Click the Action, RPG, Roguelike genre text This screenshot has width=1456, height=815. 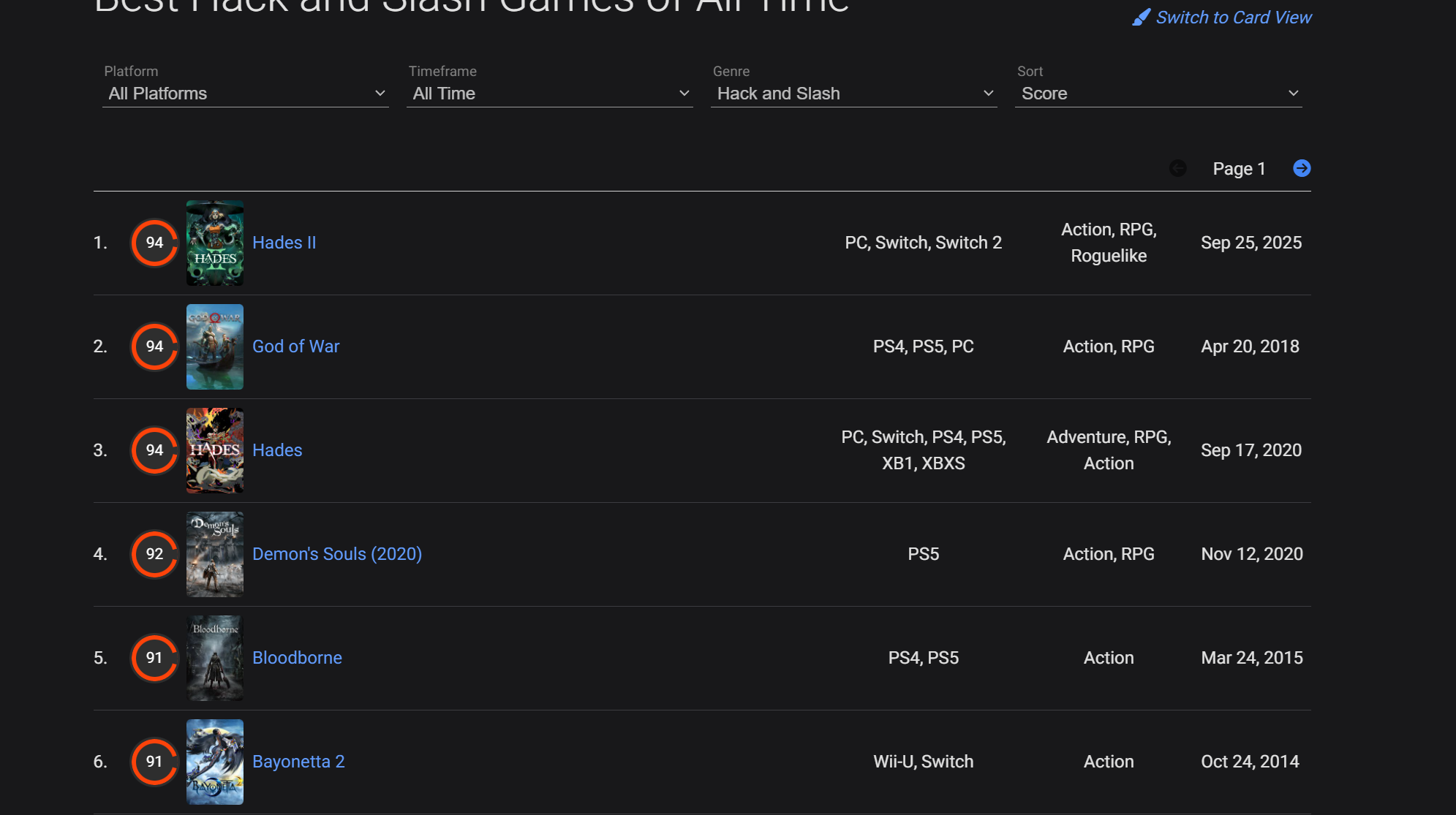tap(1109, 243)
